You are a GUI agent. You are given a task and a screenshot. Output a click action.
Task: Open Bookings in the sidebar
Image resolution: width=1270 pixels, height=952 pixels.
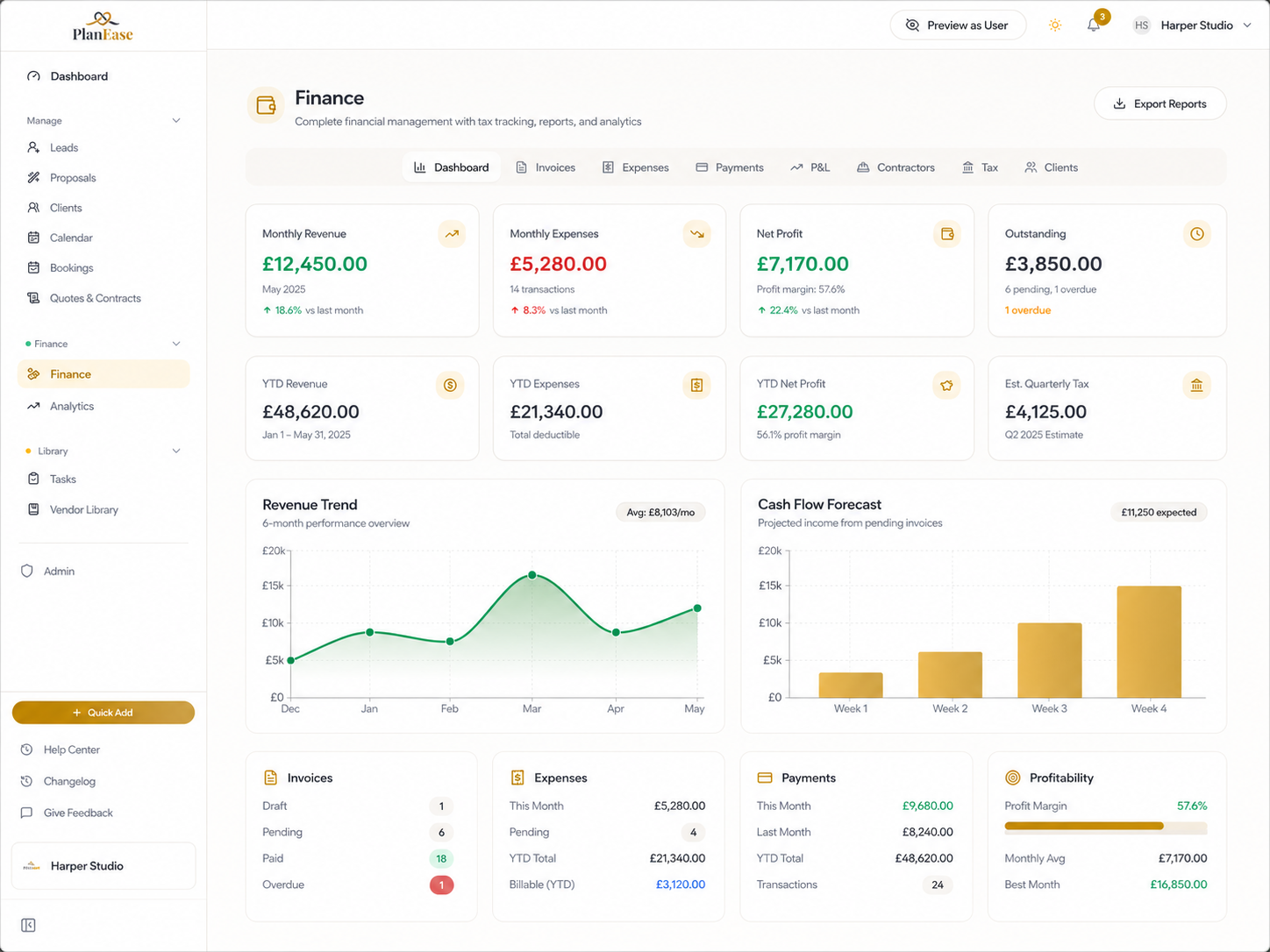point(103,267)
